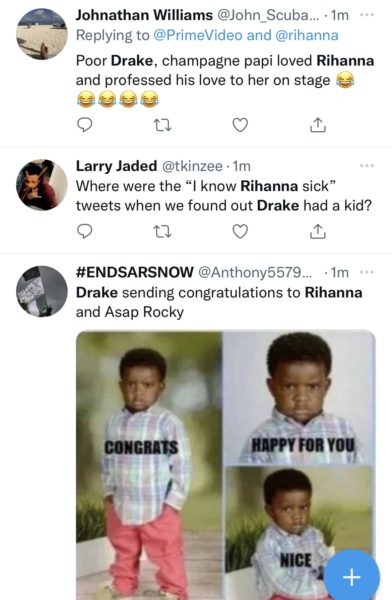Open more options for Johnathan Williams' tweet
The height and width of the screenshot is (600, 392).
367,15
